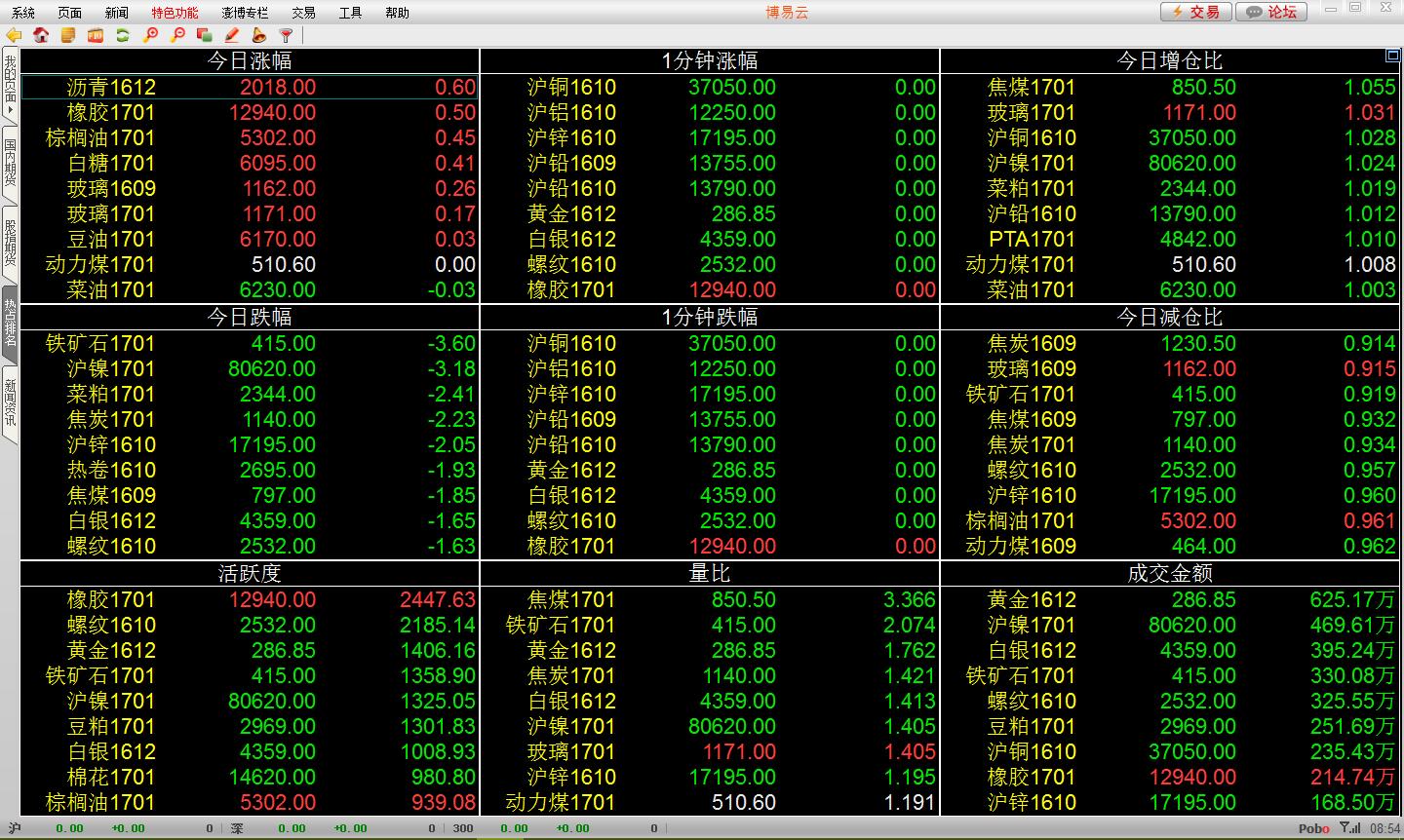Open the funnel filter icon
This screenshot has height=840, width=1404.
coord(287,35)
